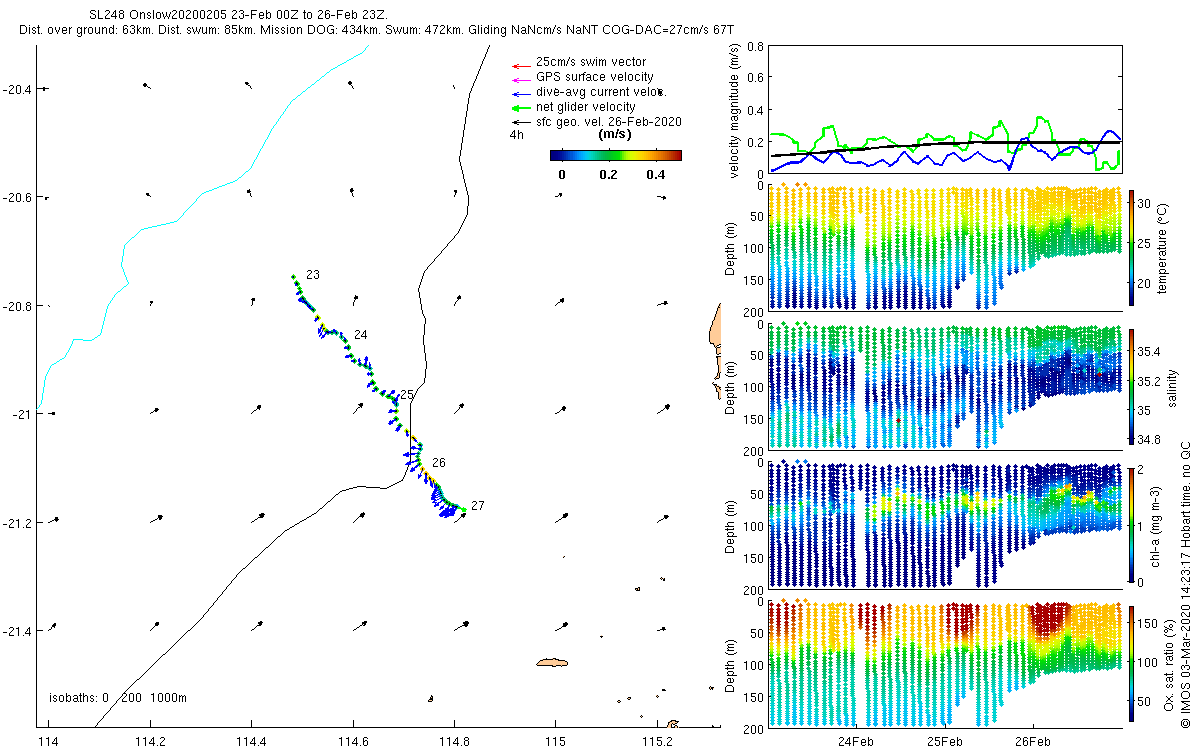This screenshot has width=1200, height=750.
Task: Click the '0.8' tick on the velocity magnitude axis
Action: [754, 47]
